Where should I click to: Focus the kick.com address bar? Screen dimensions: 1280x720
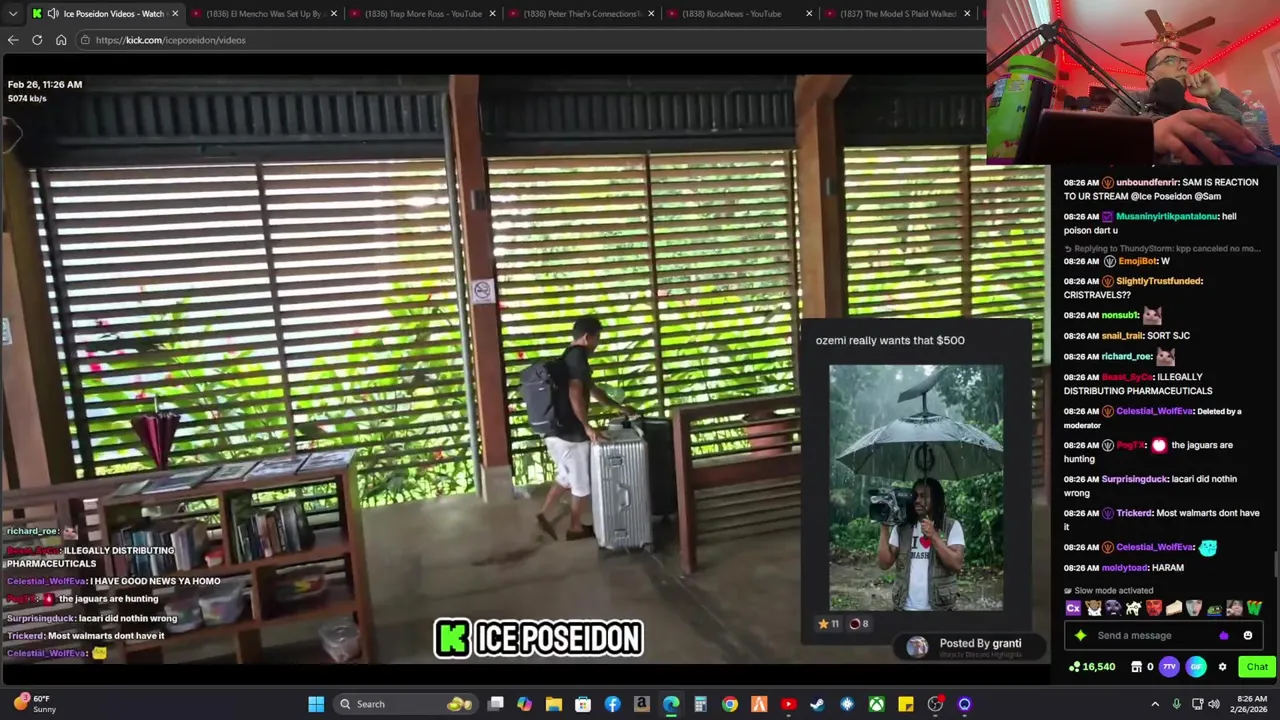(x=530, y=40)
